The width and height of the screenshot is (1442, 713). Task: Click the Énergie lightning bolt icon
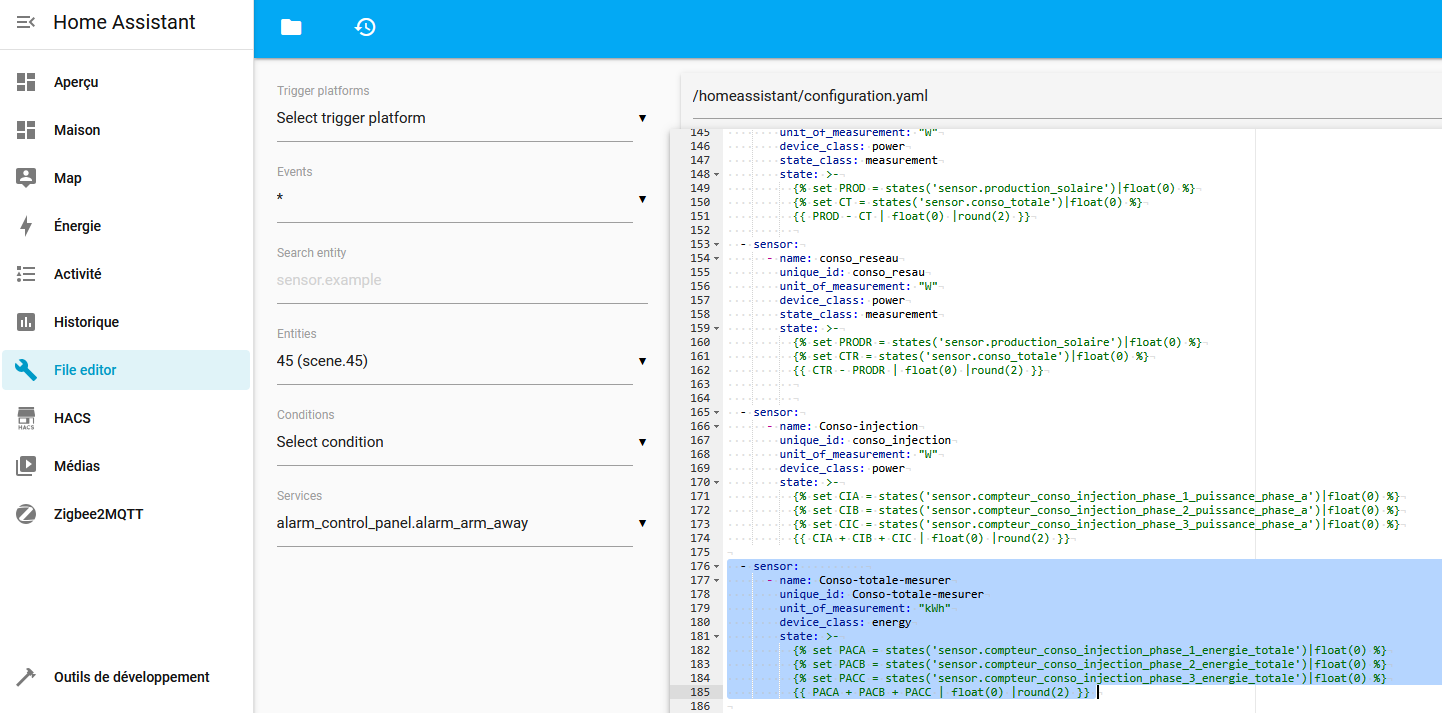26,226
